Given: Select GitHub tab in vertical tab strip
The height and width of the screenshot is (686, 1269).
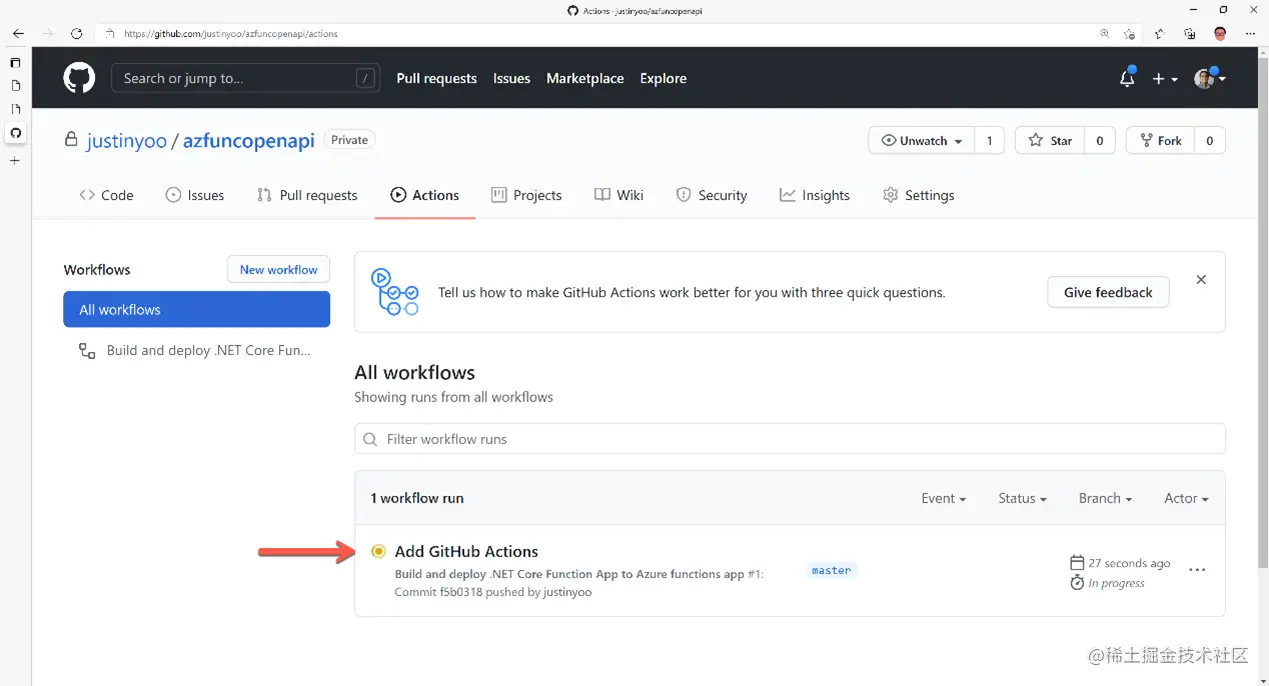Looking at the screenshot, I should [15, 133].
